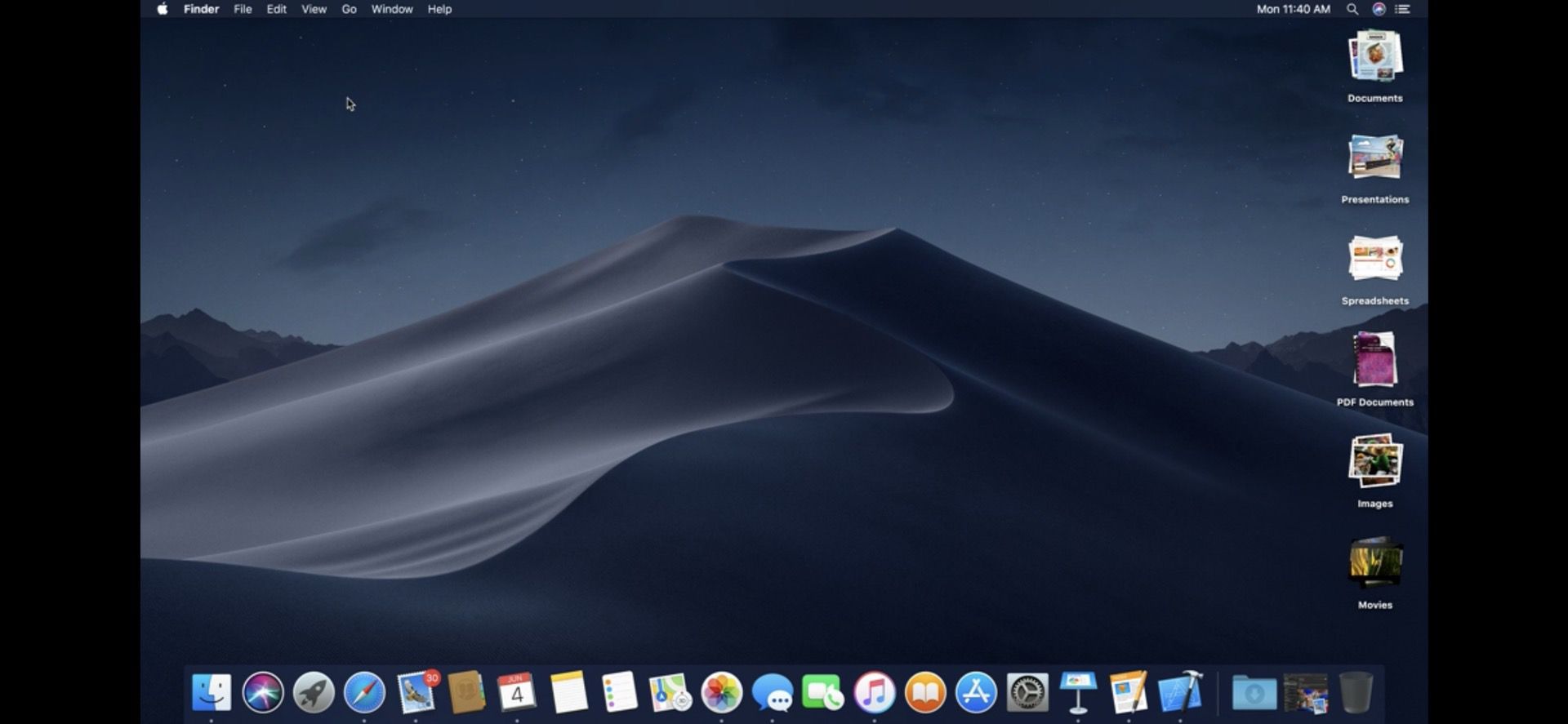Image resolution: width=1568 pixels, height=724 pixels.
Task: Open the Trash in dock
Action: coord(1356,692)
